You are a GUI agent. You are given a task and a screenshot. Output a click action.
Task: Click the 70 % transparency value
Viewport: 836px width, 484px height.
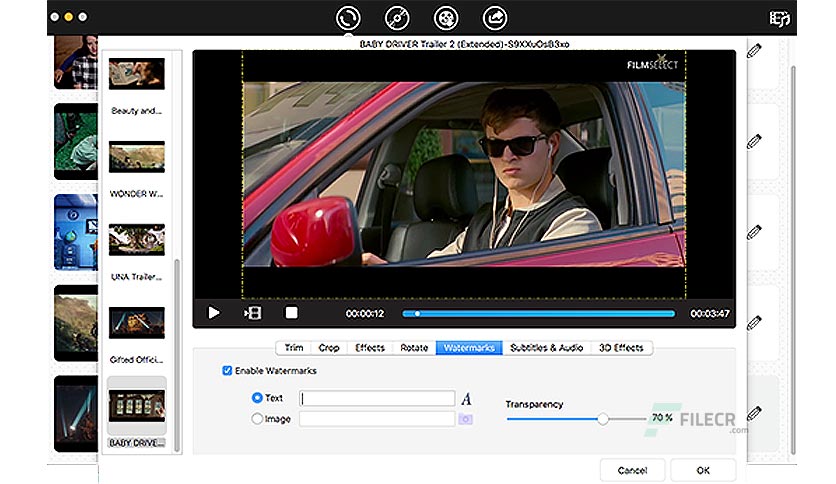click(x=662, y=417)
